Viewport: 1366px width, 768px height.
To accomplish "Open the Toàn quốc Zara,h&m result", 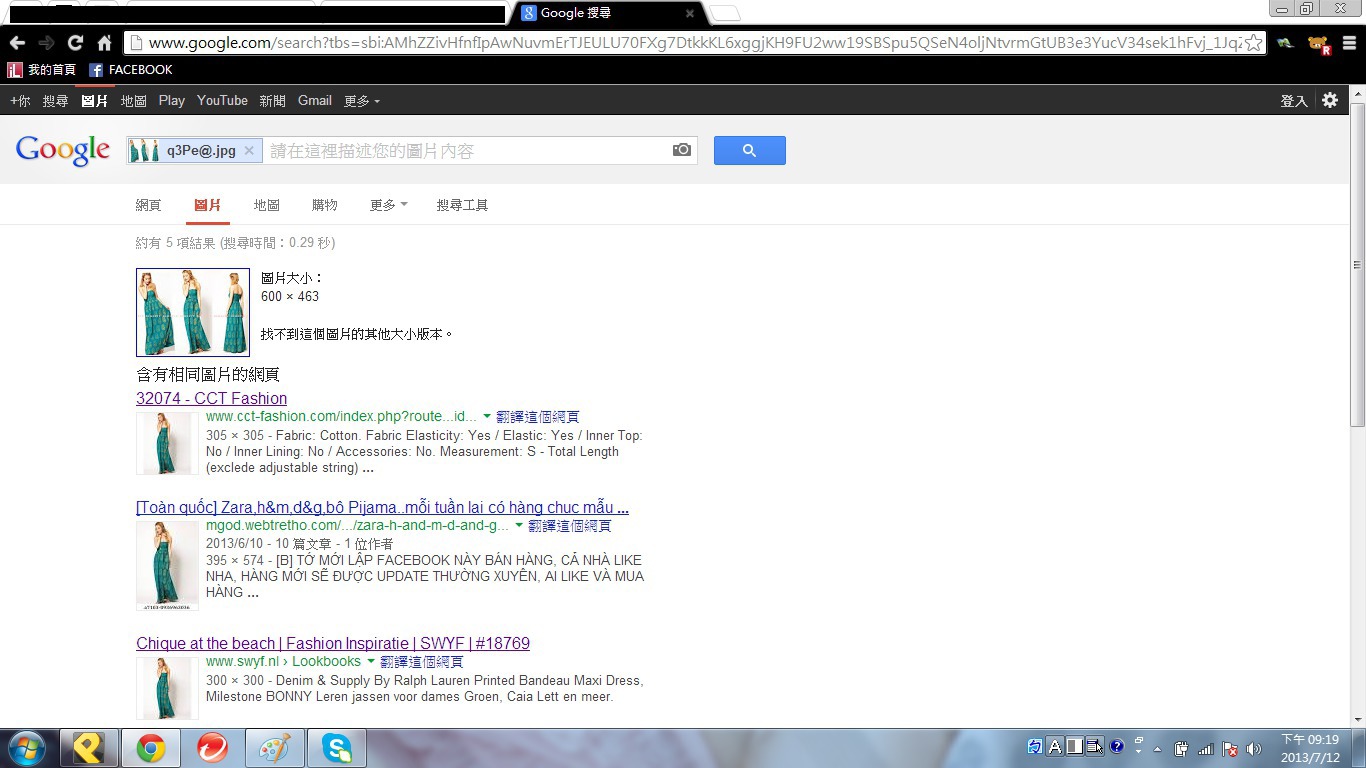I will 382,507.
